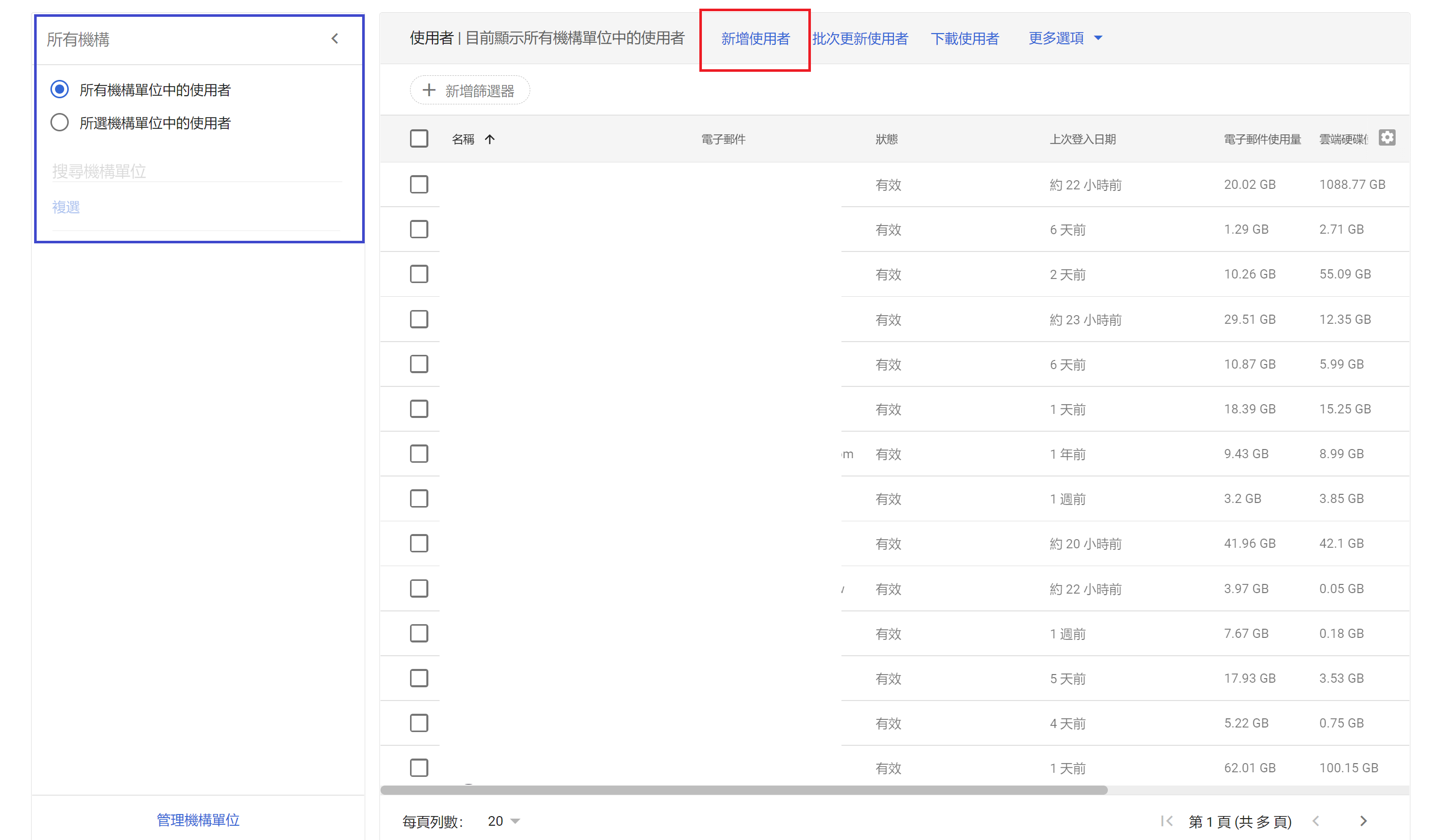Click 新增使用者 to add user
Image resolution: width=1443 pixels, height=840 pixels.
[x=755, y=39]
